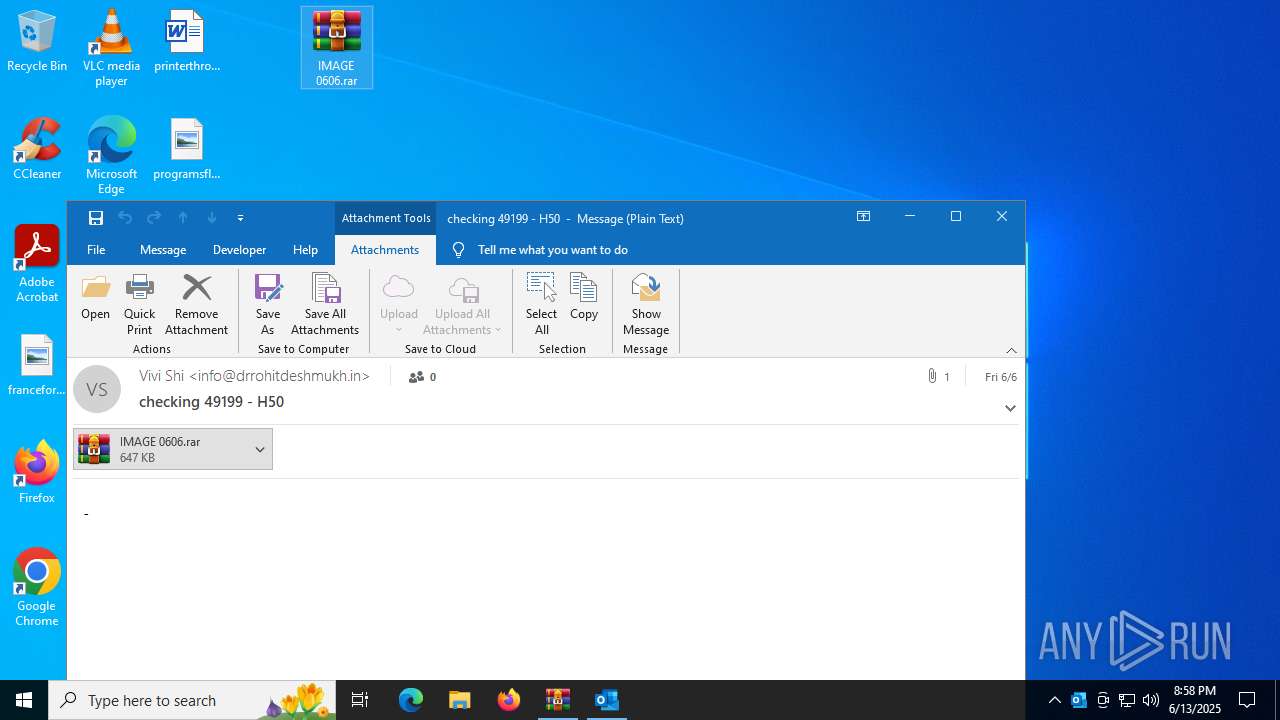Screen dimensions: 1280x720
Task: Select the Attachments ribbon tab
Action: (x=385, y=250)
